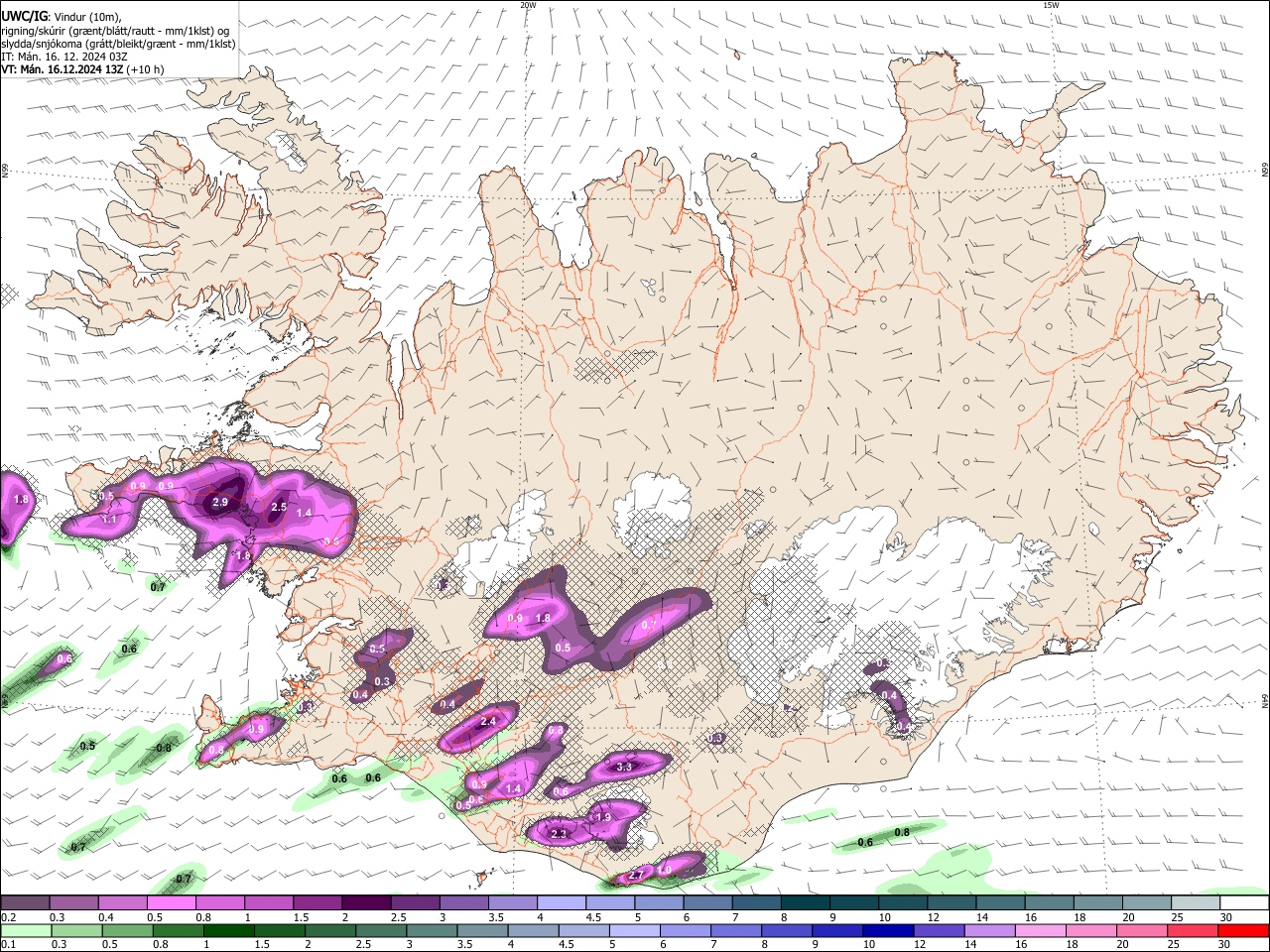Click the 2.7 value on the south coast
The width and height of the screenshot is (1270, 952).
[x=636, y=876]
